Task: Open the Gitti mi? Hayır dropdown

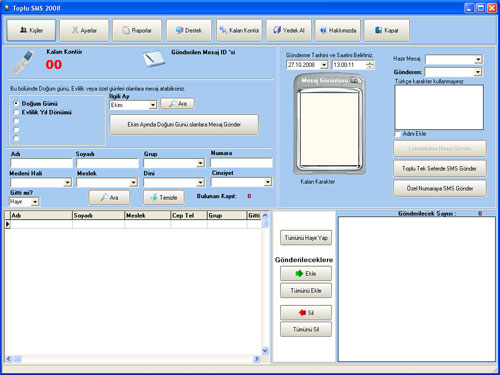Action: tap(35, 202)
